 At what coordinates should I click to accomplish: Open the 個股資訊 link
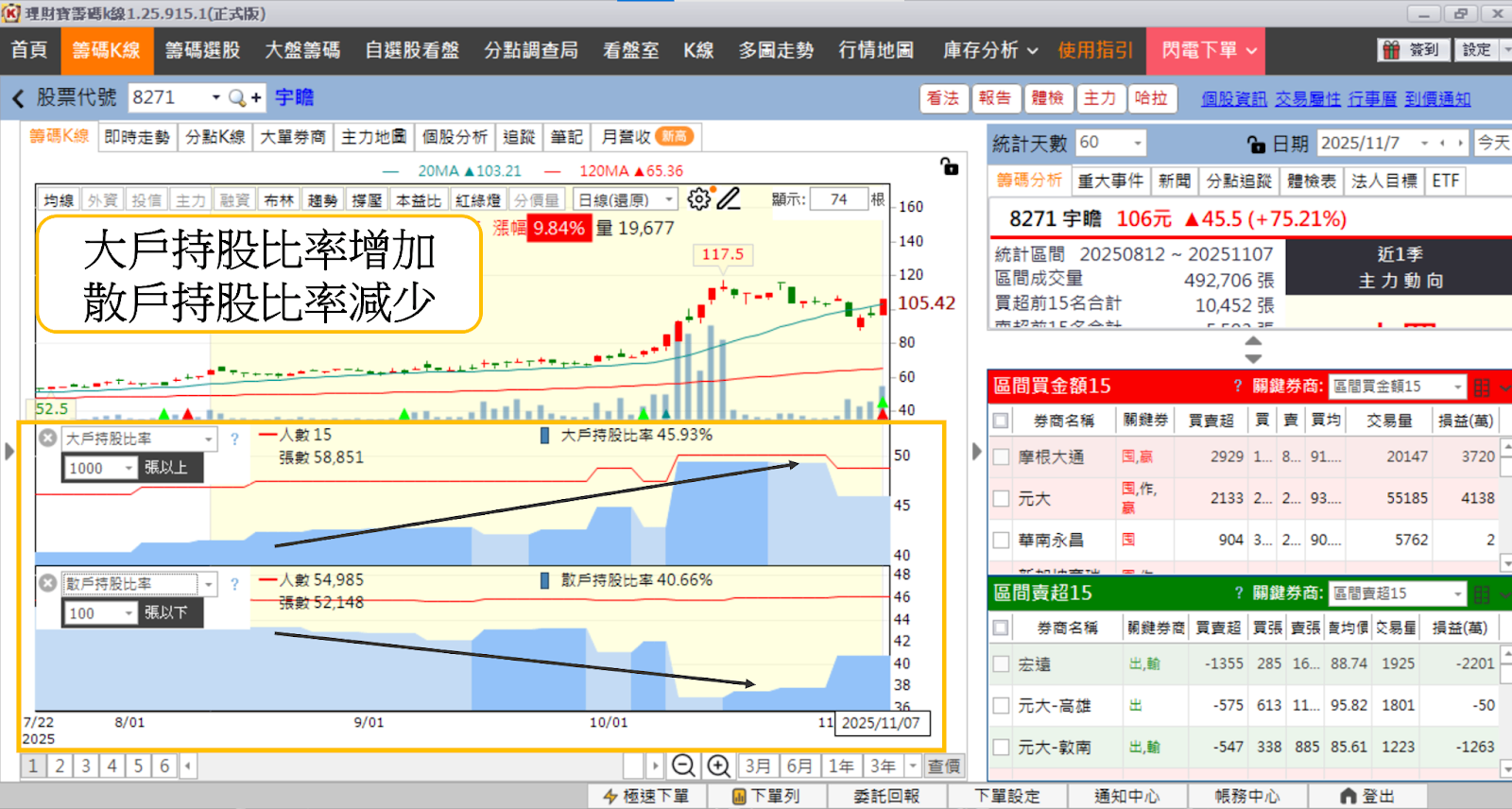(1234, 99)
